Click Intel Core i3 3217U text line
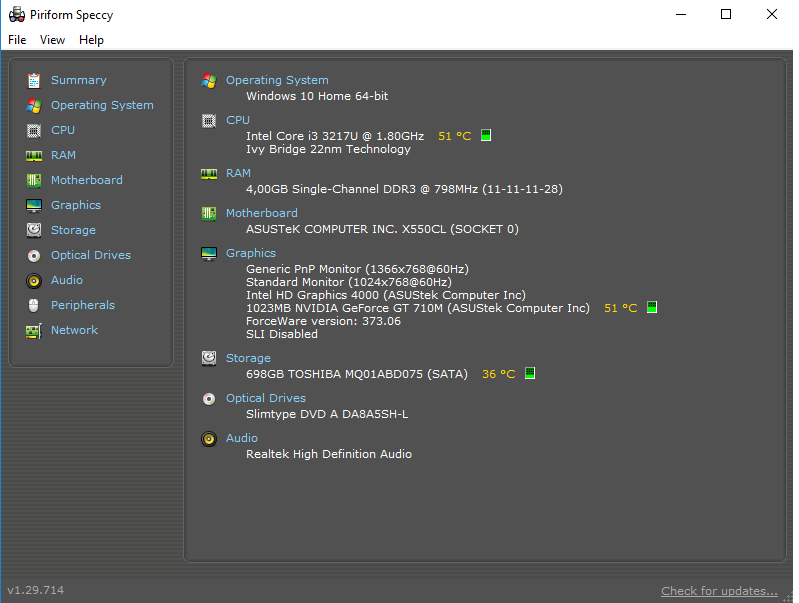The image size is (799, 603). 335,136
